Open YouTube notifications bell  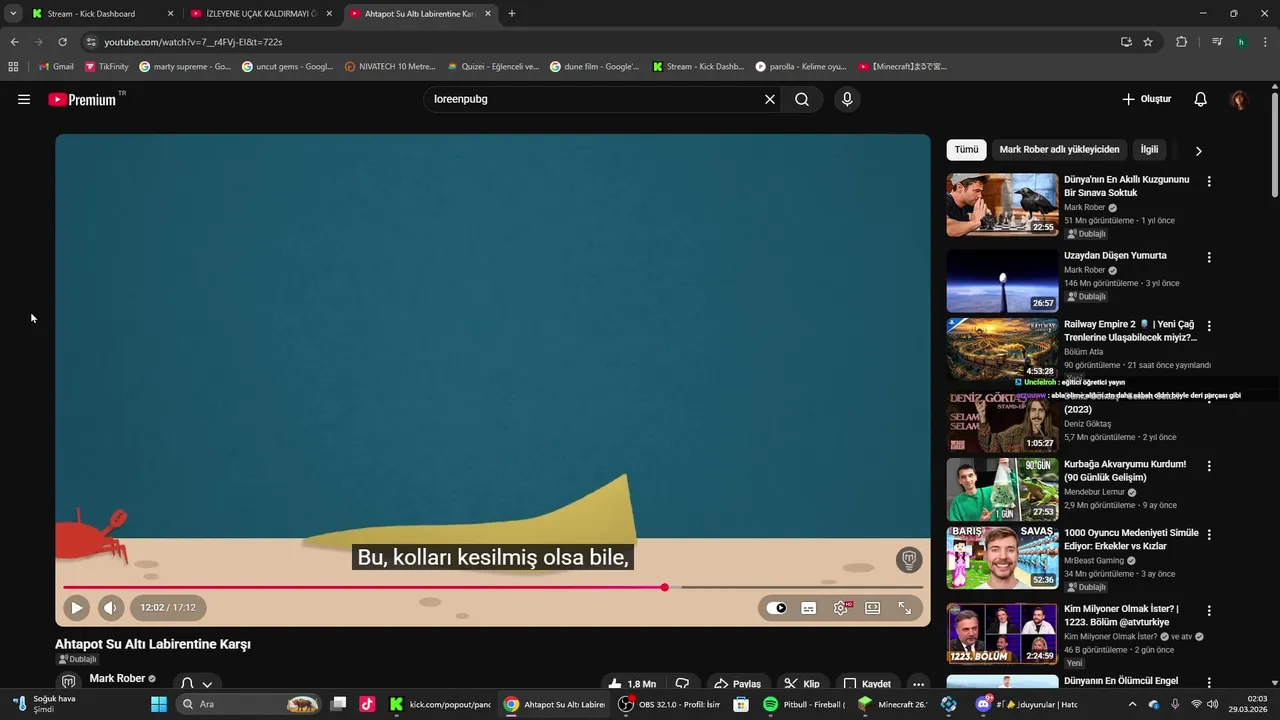(x=1201, y=99)
